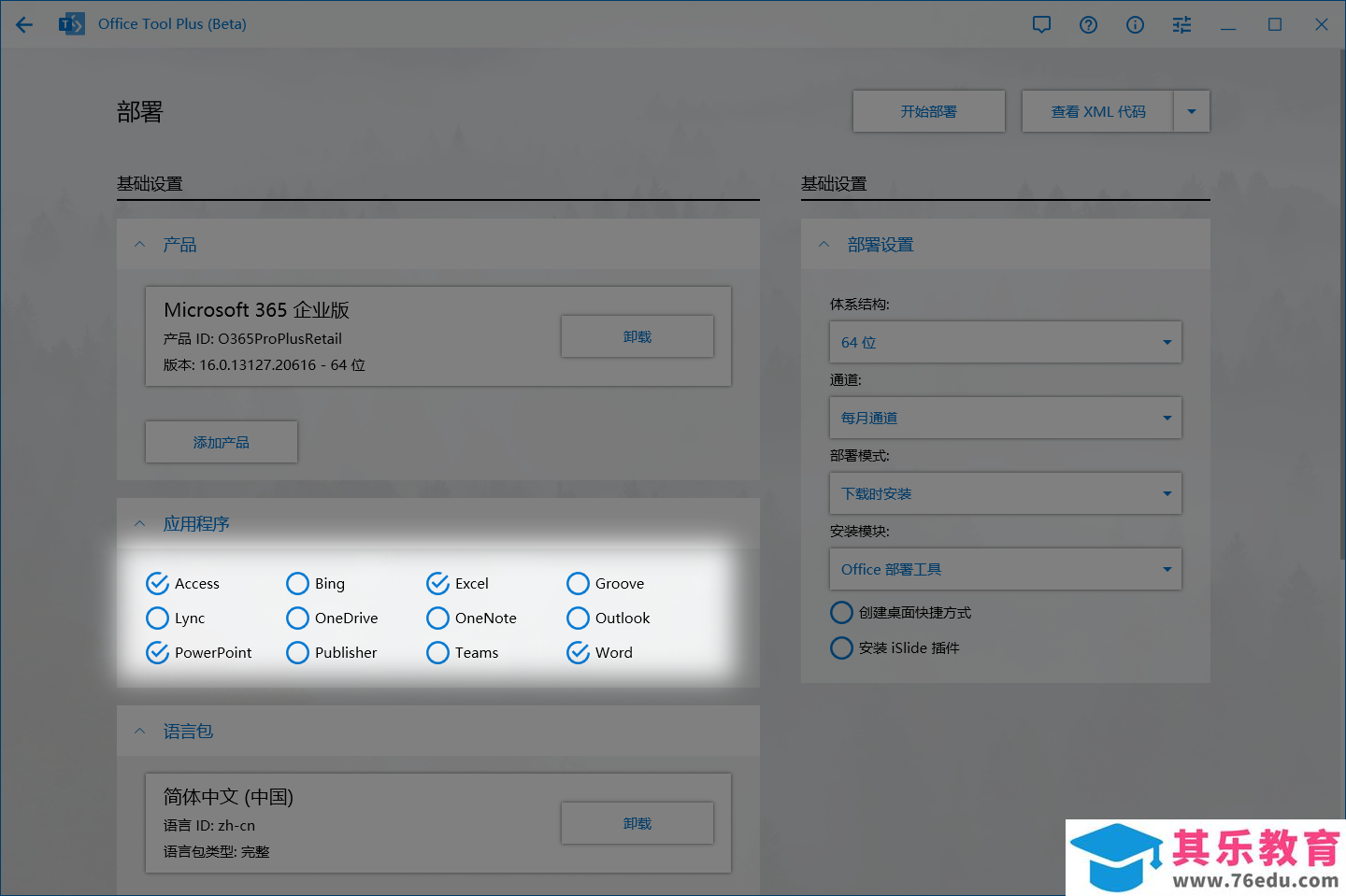
Task: Open the 安装模块 Office 部署工具 dropdown
Action: pyautogui.click(x=1006, y=569)
